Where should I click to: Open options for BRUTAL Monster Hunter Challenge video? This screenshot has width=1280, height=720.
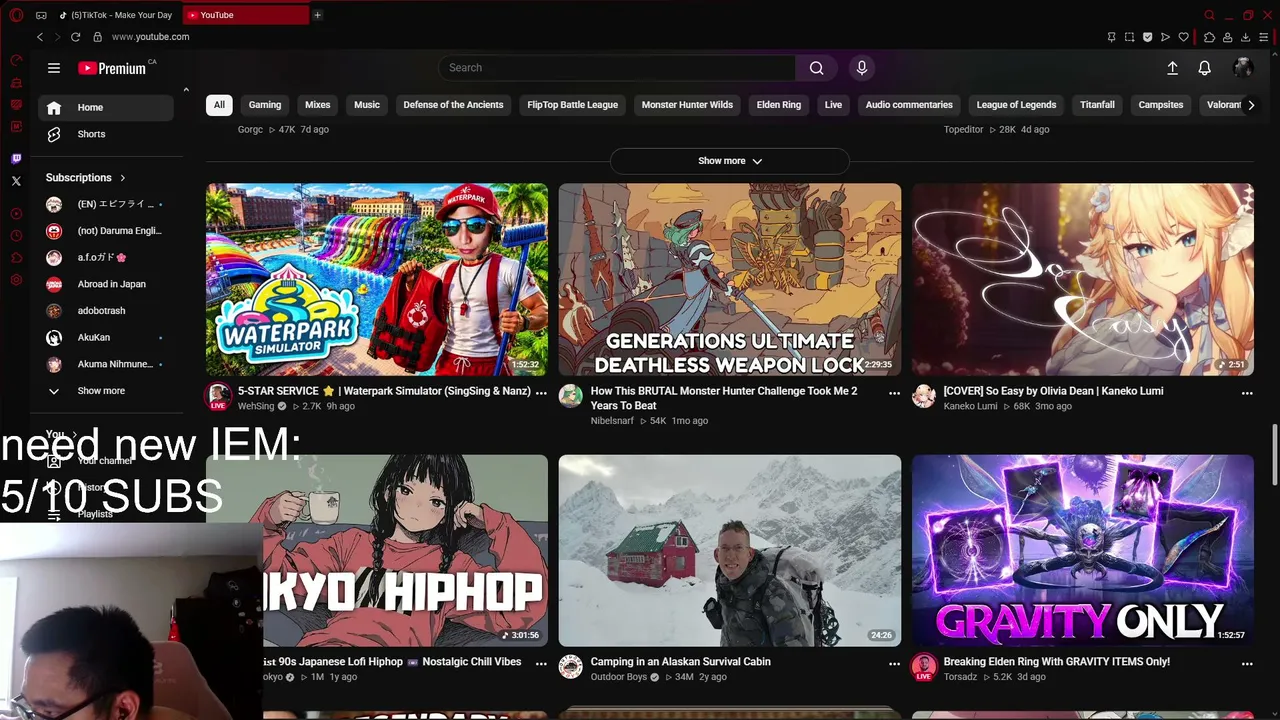click(894, 393)
